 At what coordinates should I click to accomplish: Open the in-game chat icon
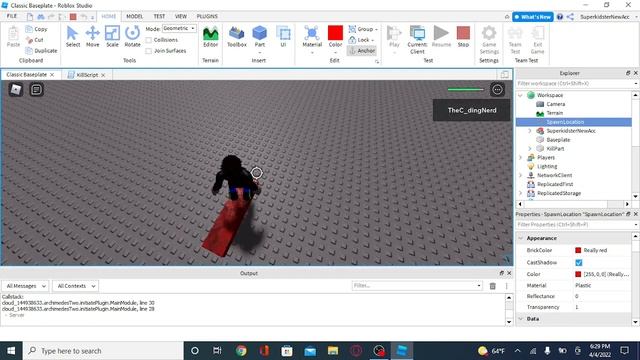tap(36, 89)
